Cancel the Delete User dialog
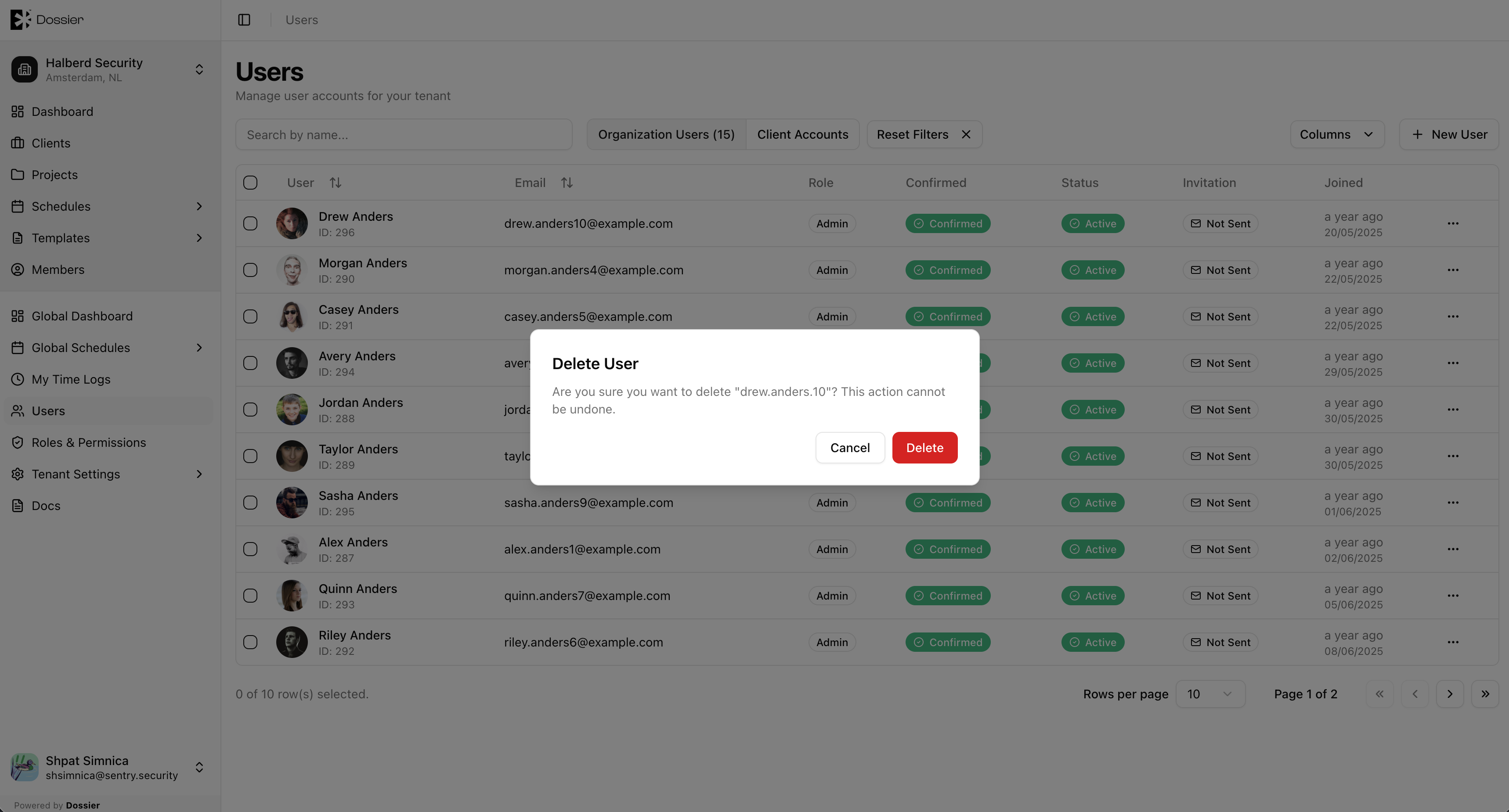The image size is (1509, 812). [x=849, y=448]
